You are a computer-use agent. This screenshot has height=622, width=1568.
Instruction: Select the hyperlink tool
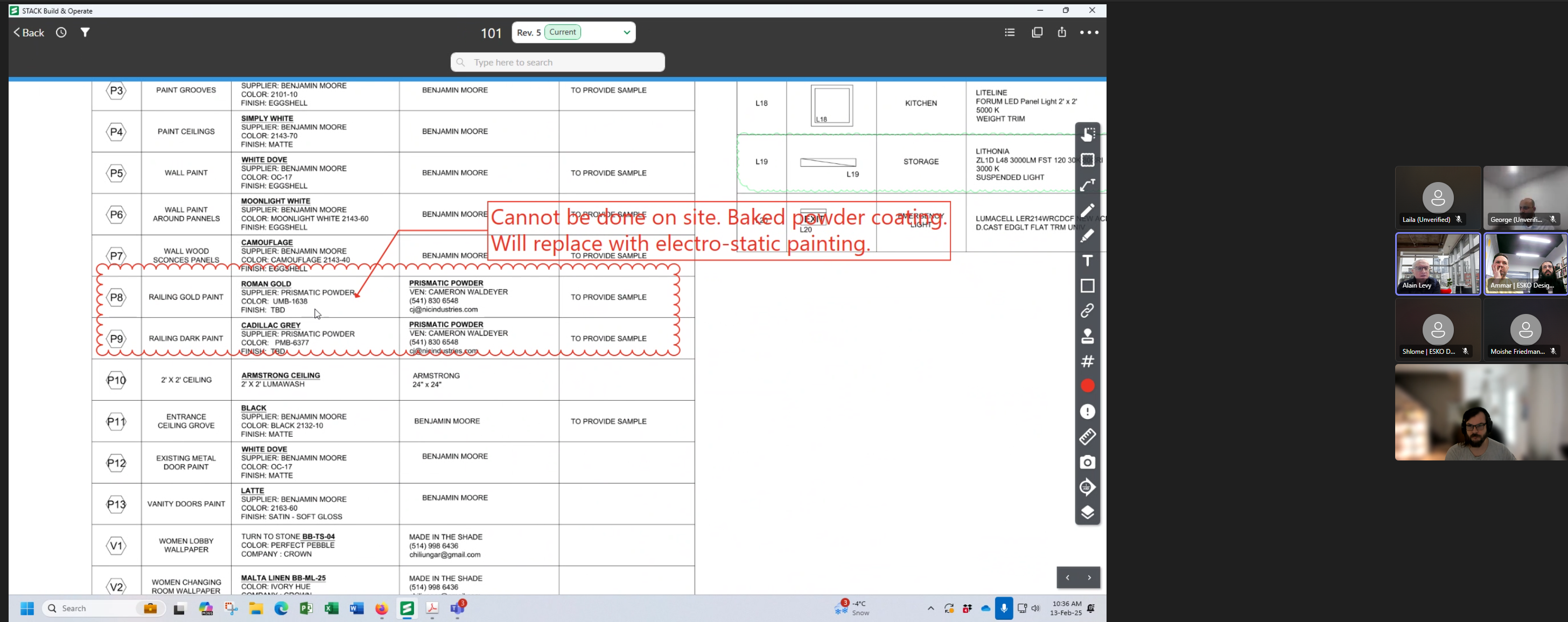pos(1087,311)
